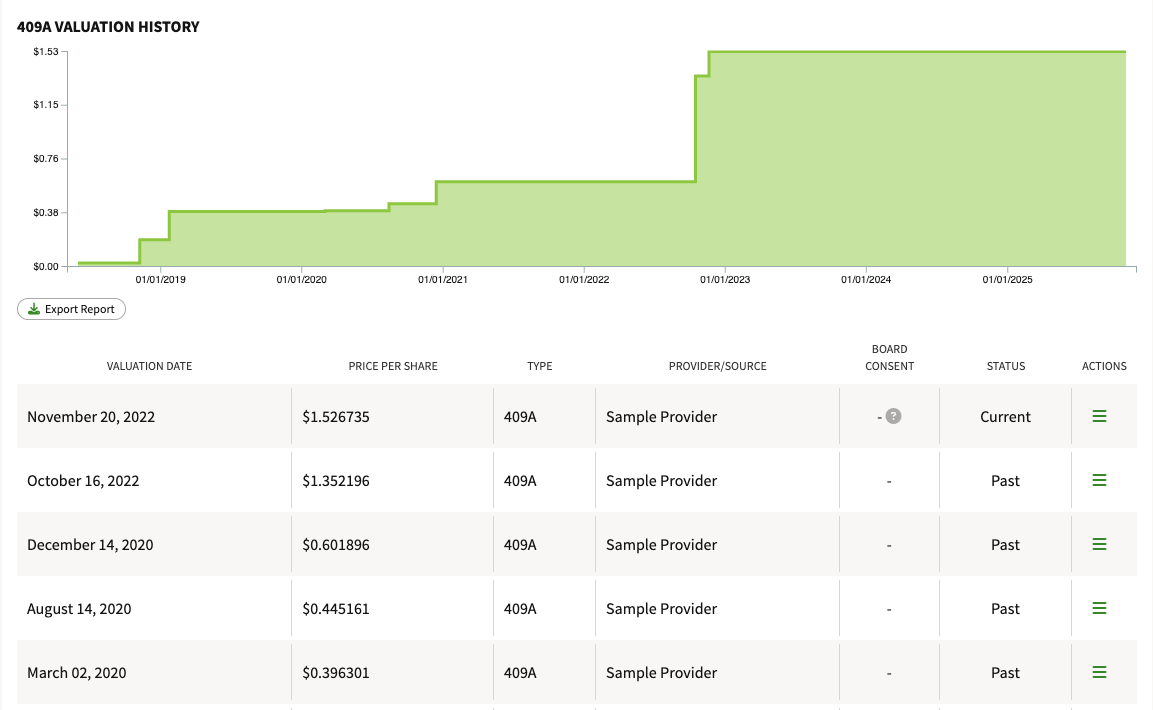Click the Export Report button
Screen dimensions: 1153x710
[x=71, y=309]
